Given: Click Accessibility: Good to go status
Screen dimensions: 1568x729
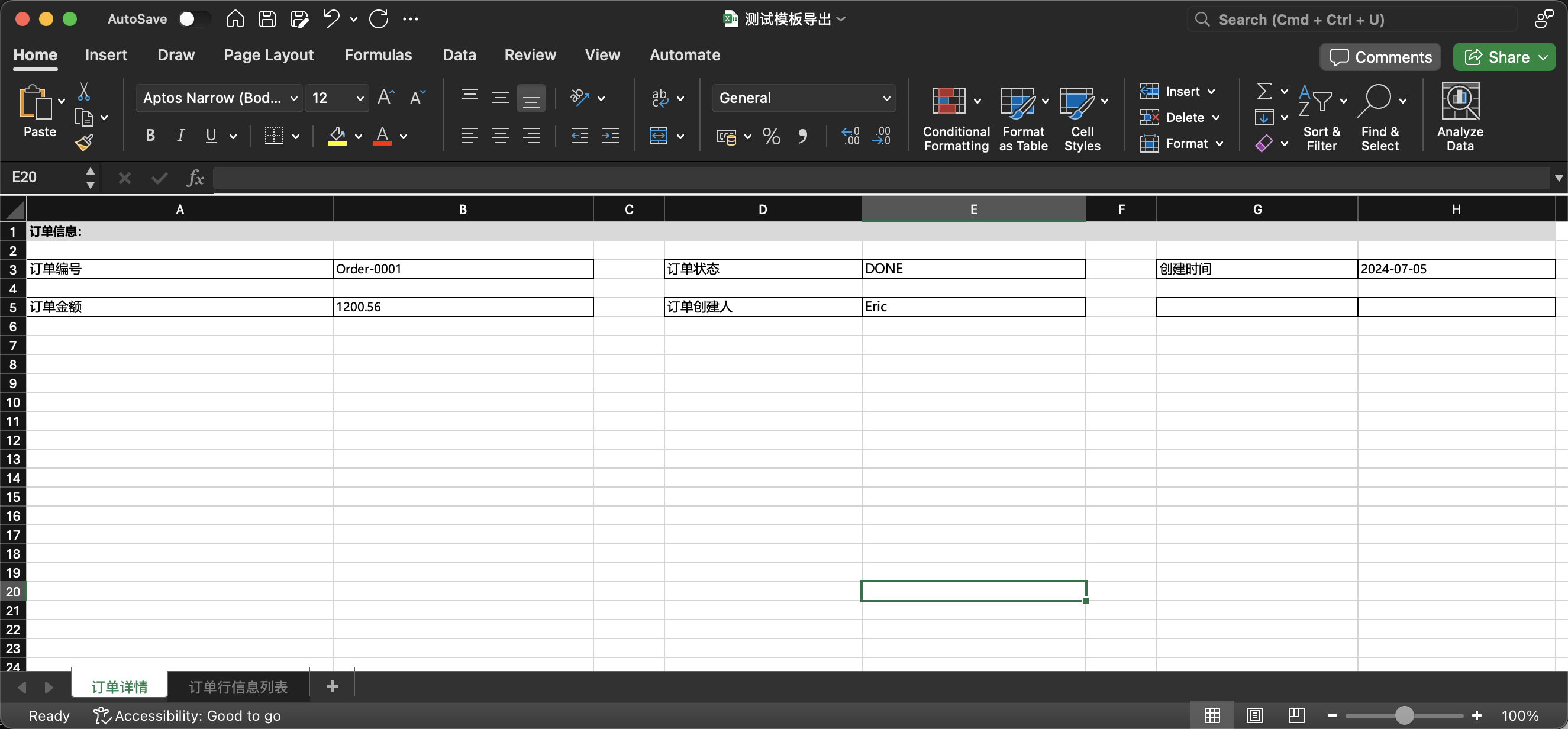Looking at the screenshot, I should tap(187, 715).
